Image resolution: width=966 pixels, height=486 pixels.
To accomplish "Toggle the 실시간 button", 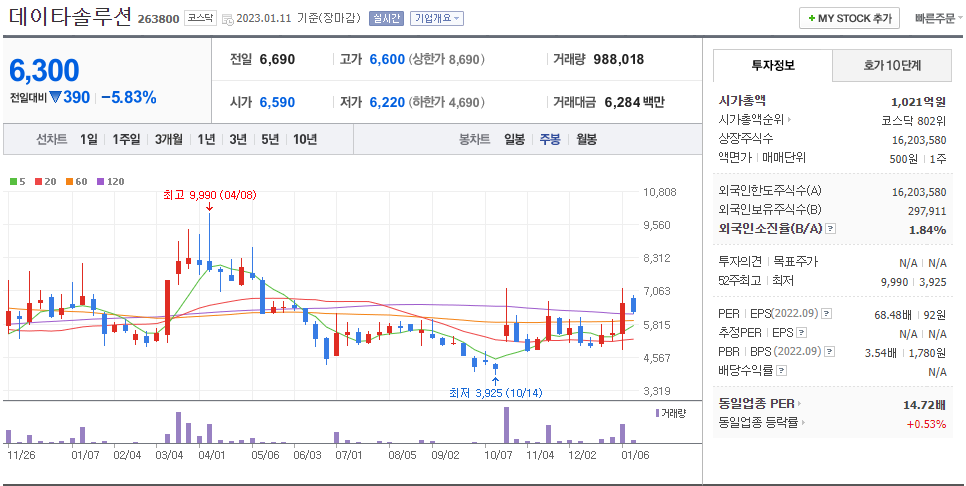I will [x=386, y=18].
